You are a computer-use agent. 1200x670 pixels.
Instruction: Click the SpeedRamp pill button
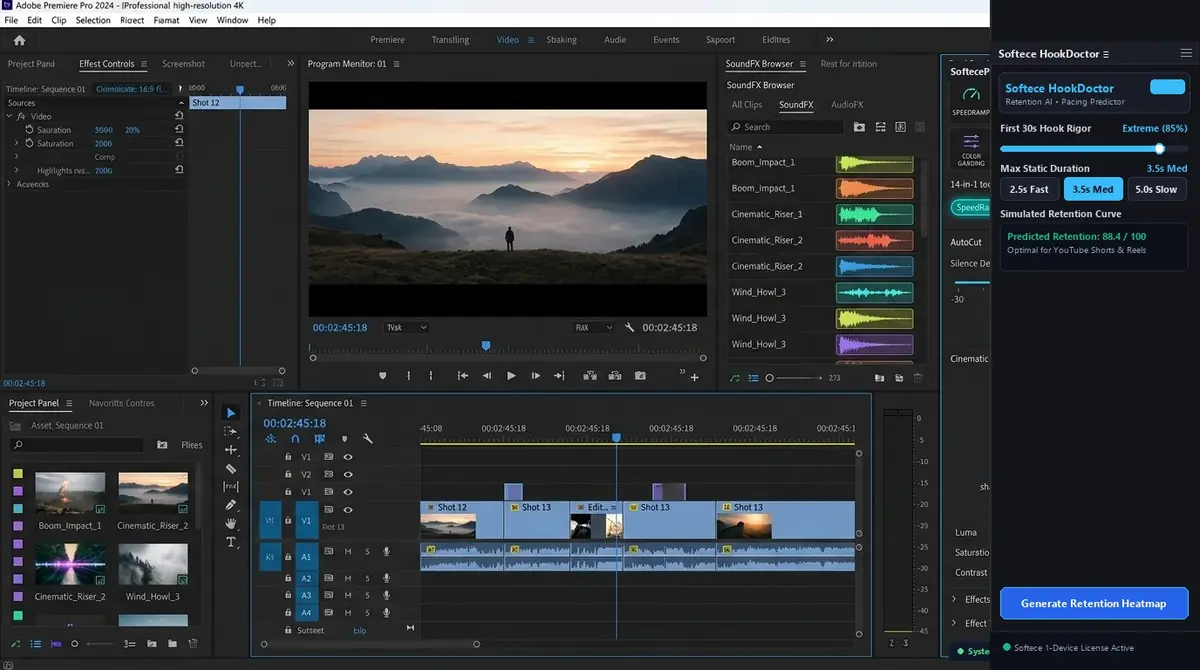970,208
